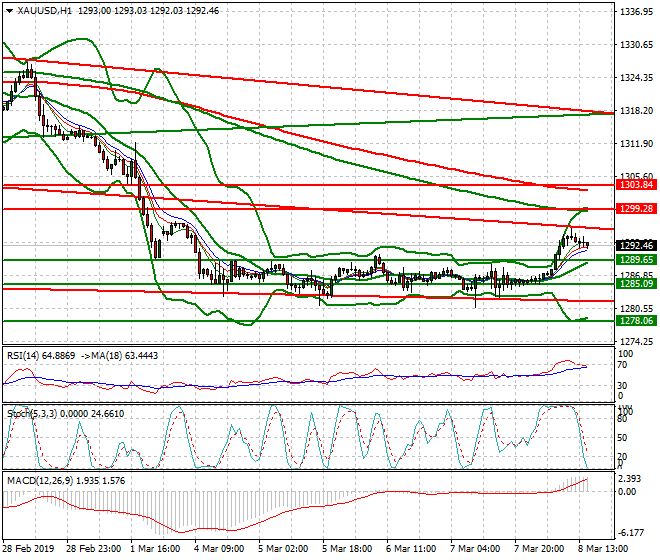Select the 1289.65 green price level label
This screenshot has height=560, width=660.
(636, 260)
